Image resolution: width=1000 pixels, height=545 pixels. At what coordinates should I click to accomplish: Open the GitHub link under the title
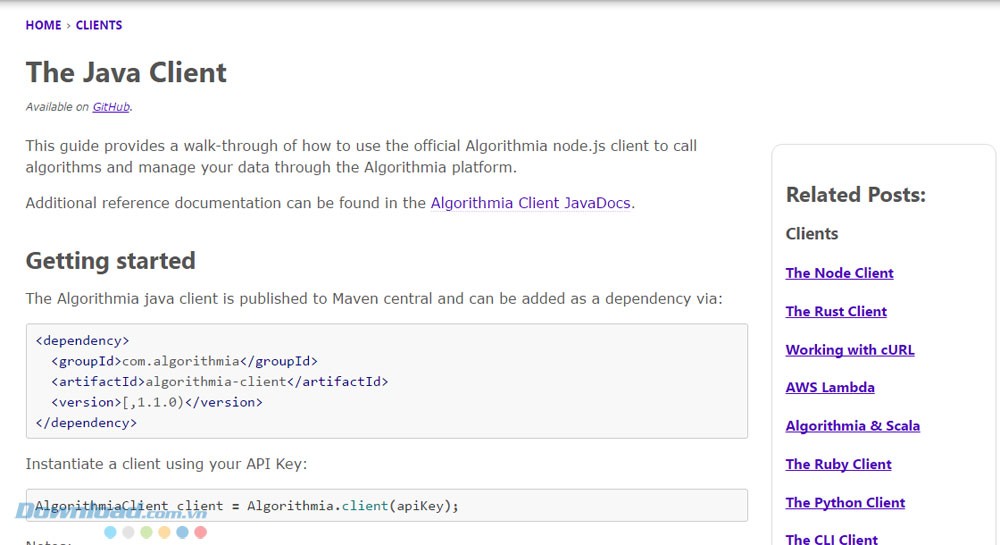111,107
